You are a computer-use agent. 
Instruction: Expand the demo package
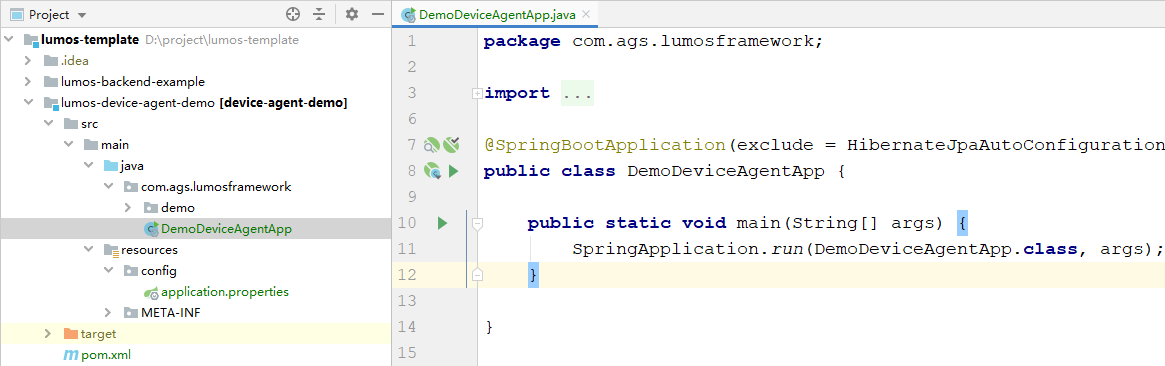128,208
